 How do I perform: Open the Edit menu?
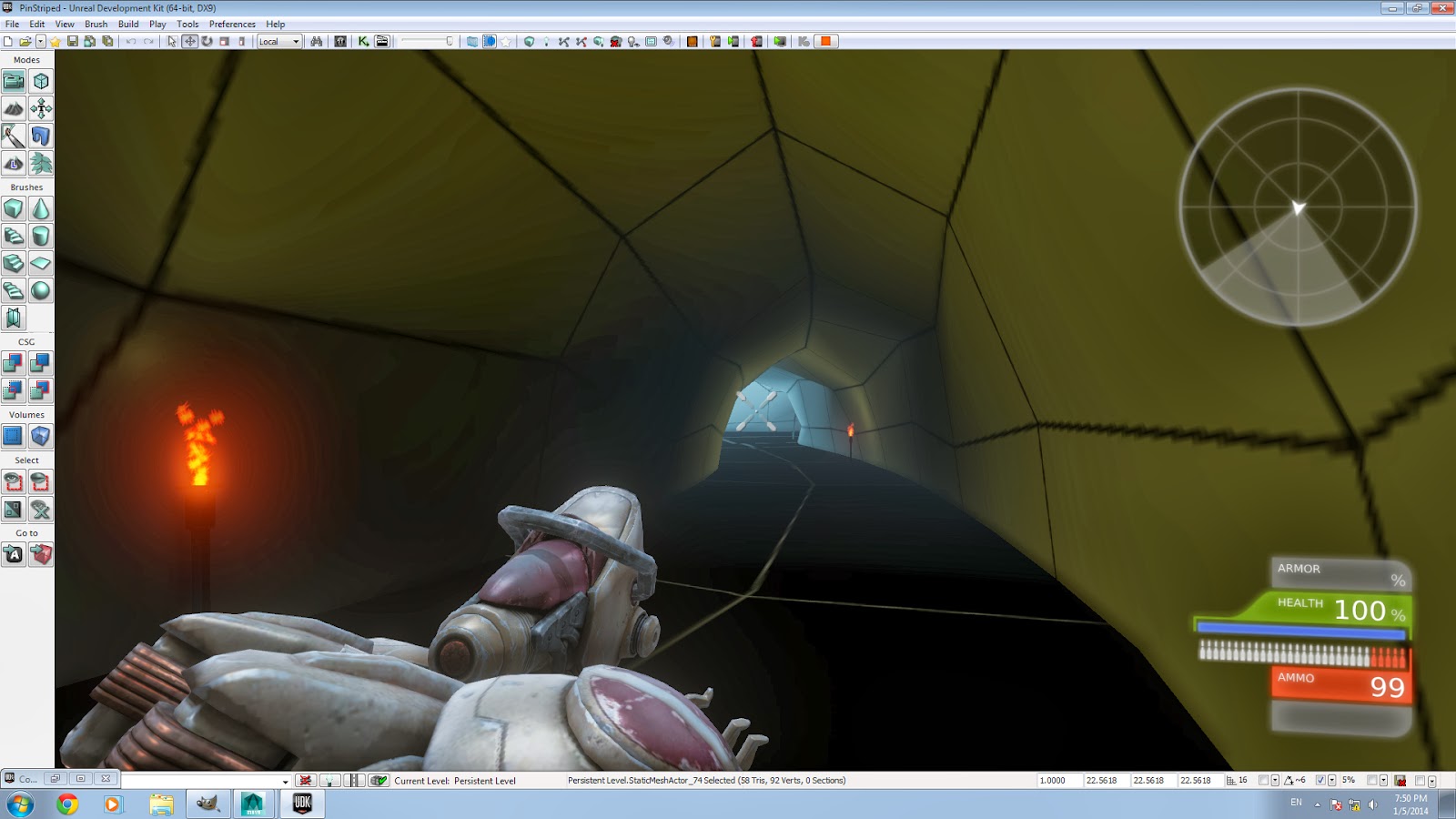click(36, 25)
